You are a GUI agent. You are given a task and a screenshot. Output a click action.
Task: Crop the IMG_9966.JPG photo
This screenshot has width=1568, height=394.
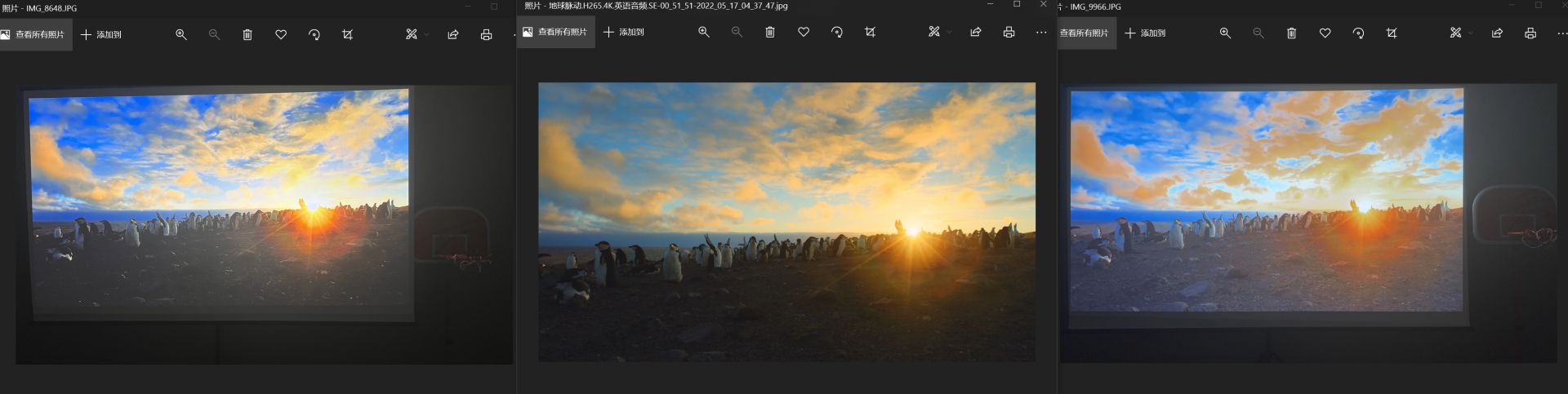click(1392, 33)
